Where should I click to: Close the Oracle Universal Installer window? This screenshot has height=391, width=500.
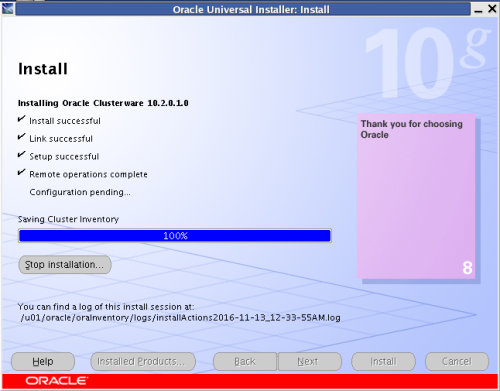click(x=492, y=9)
